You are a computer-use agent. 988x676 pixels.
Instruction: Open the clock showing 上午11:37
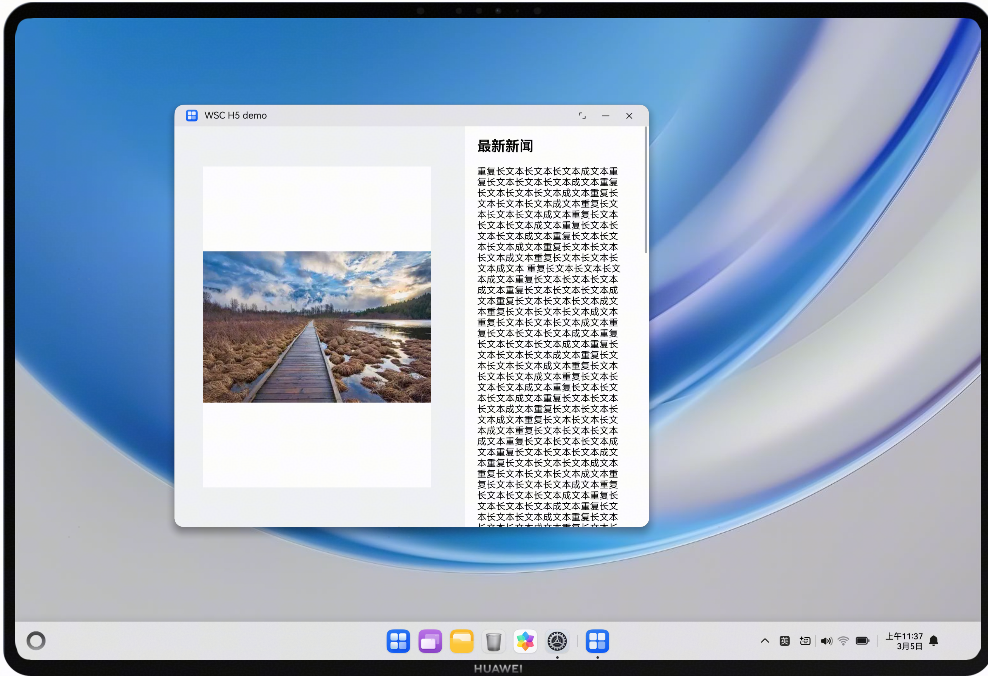903,641
